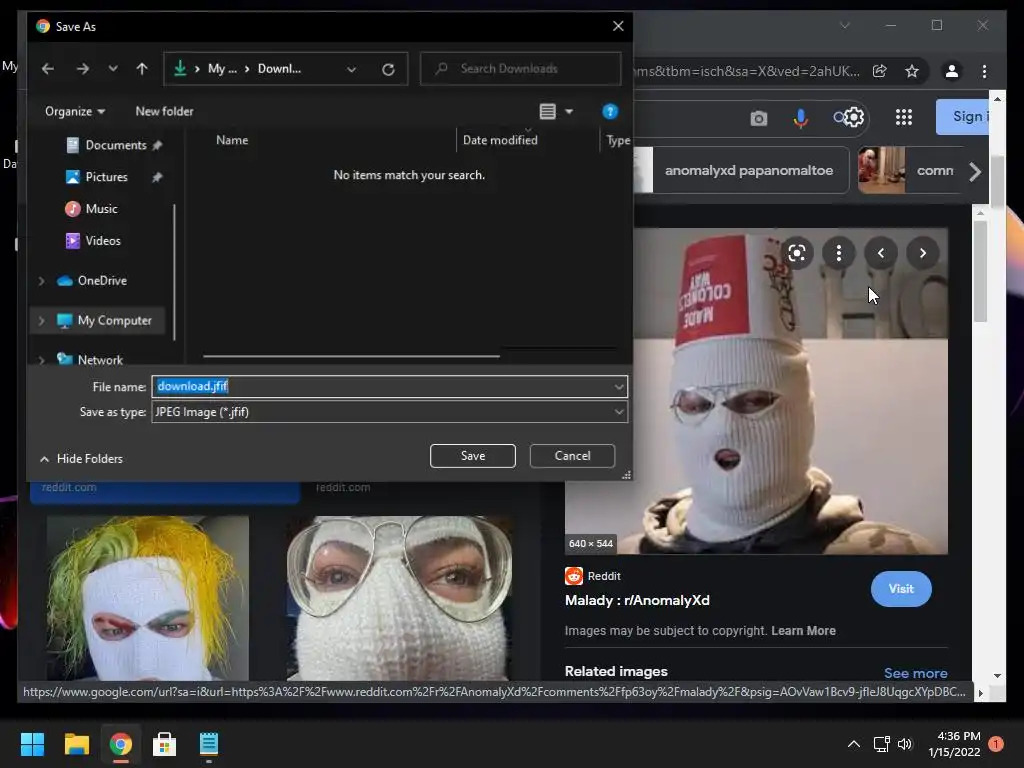This screenshot has width=1024, height=768.
Task: Share this page icon in Chrome
Action: click(880, 71)
